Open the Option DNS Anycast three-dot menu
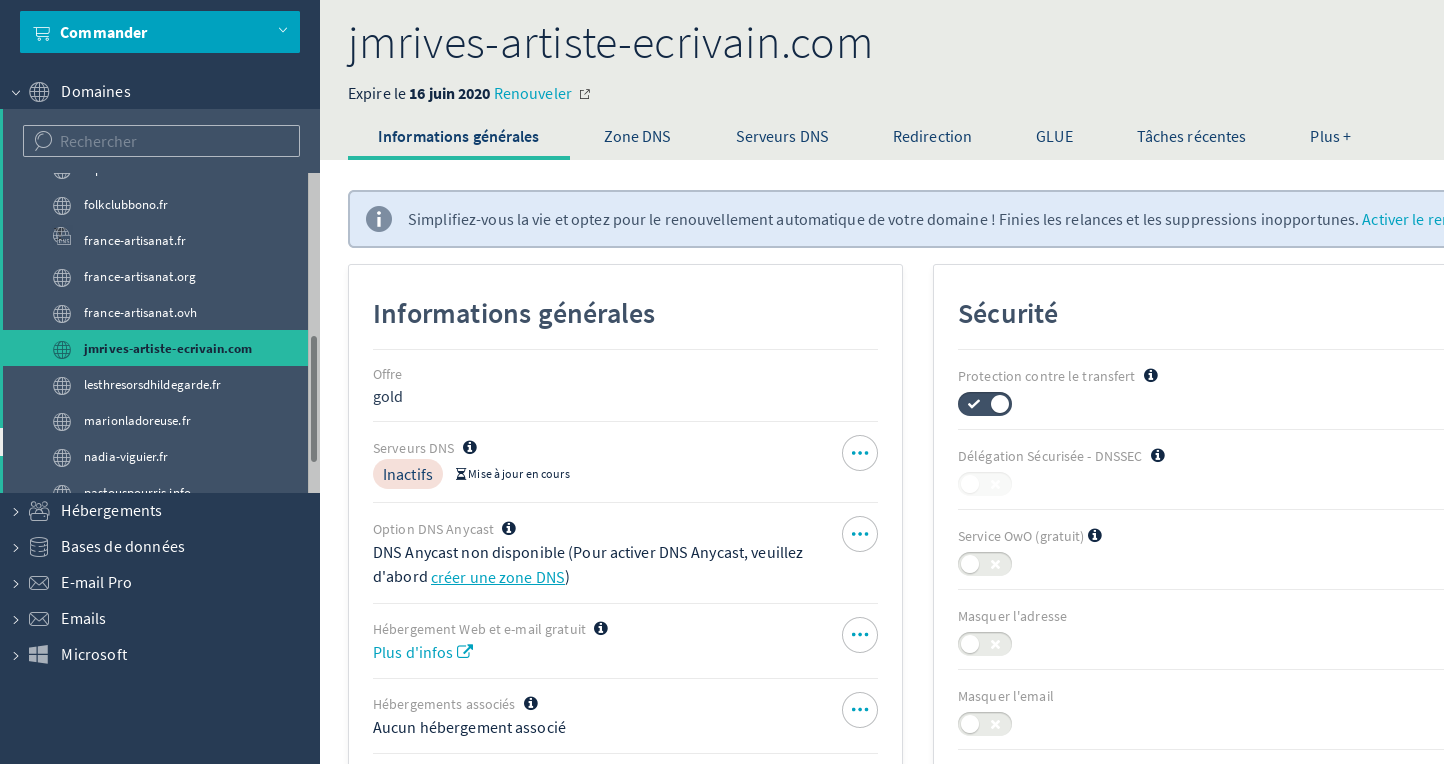Image resolution: width=1444 pixels, height=764 pixels. tap(860, 534)
